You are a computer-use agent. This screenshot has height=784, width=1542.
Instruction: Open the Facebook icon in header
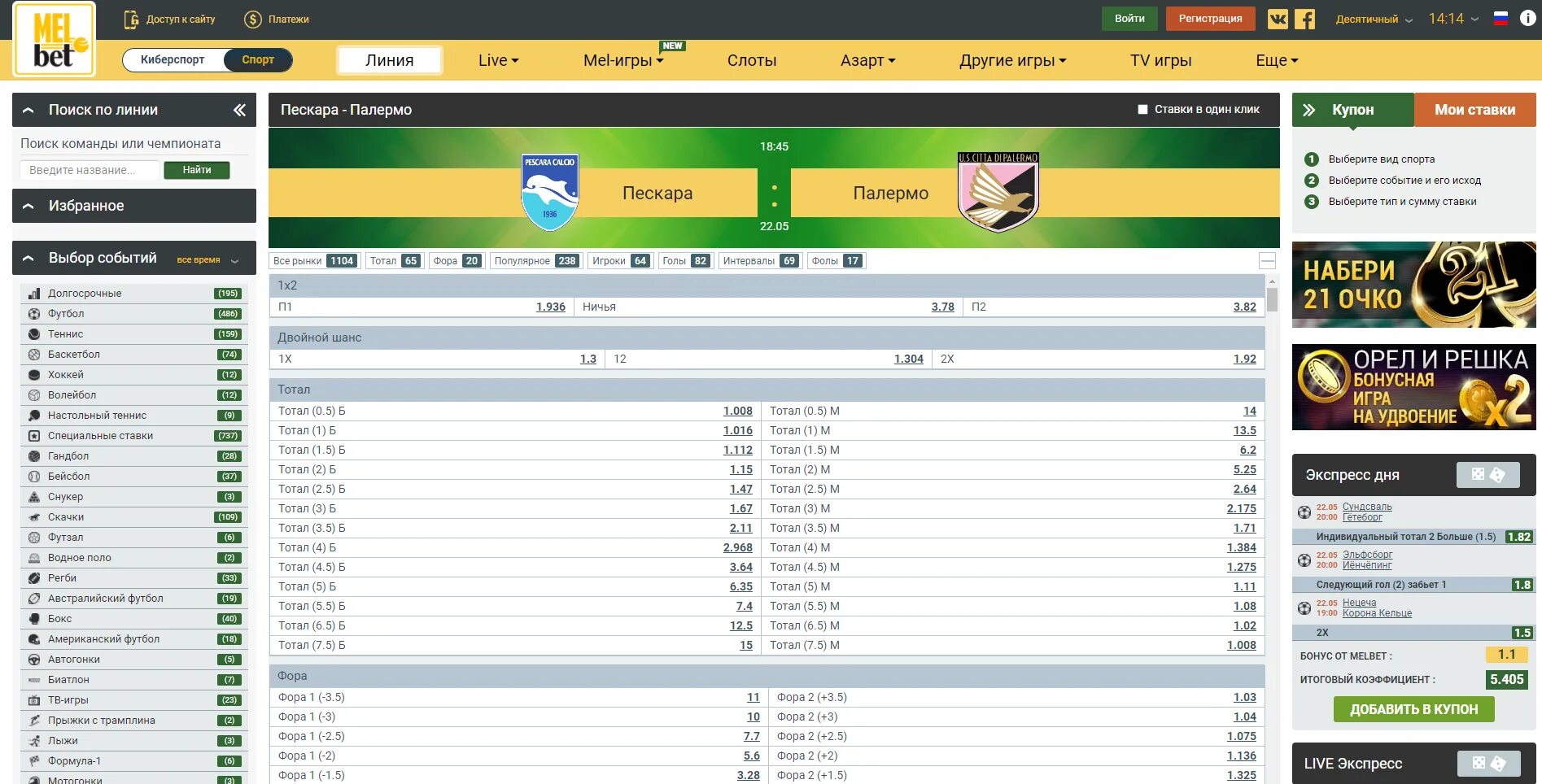1304,19
